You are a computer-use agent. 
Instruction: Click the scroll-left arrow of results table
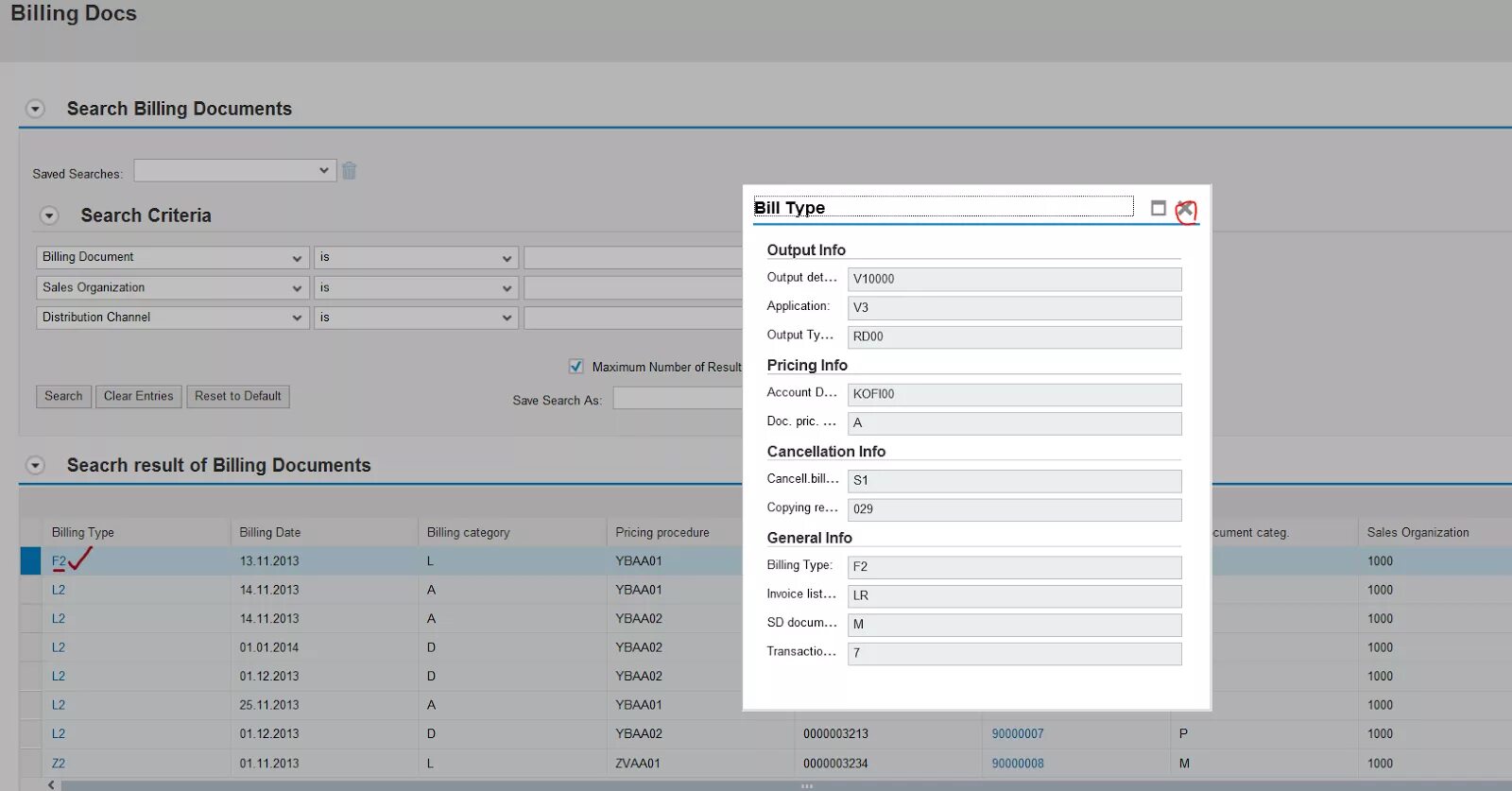[x=51, y=785]
